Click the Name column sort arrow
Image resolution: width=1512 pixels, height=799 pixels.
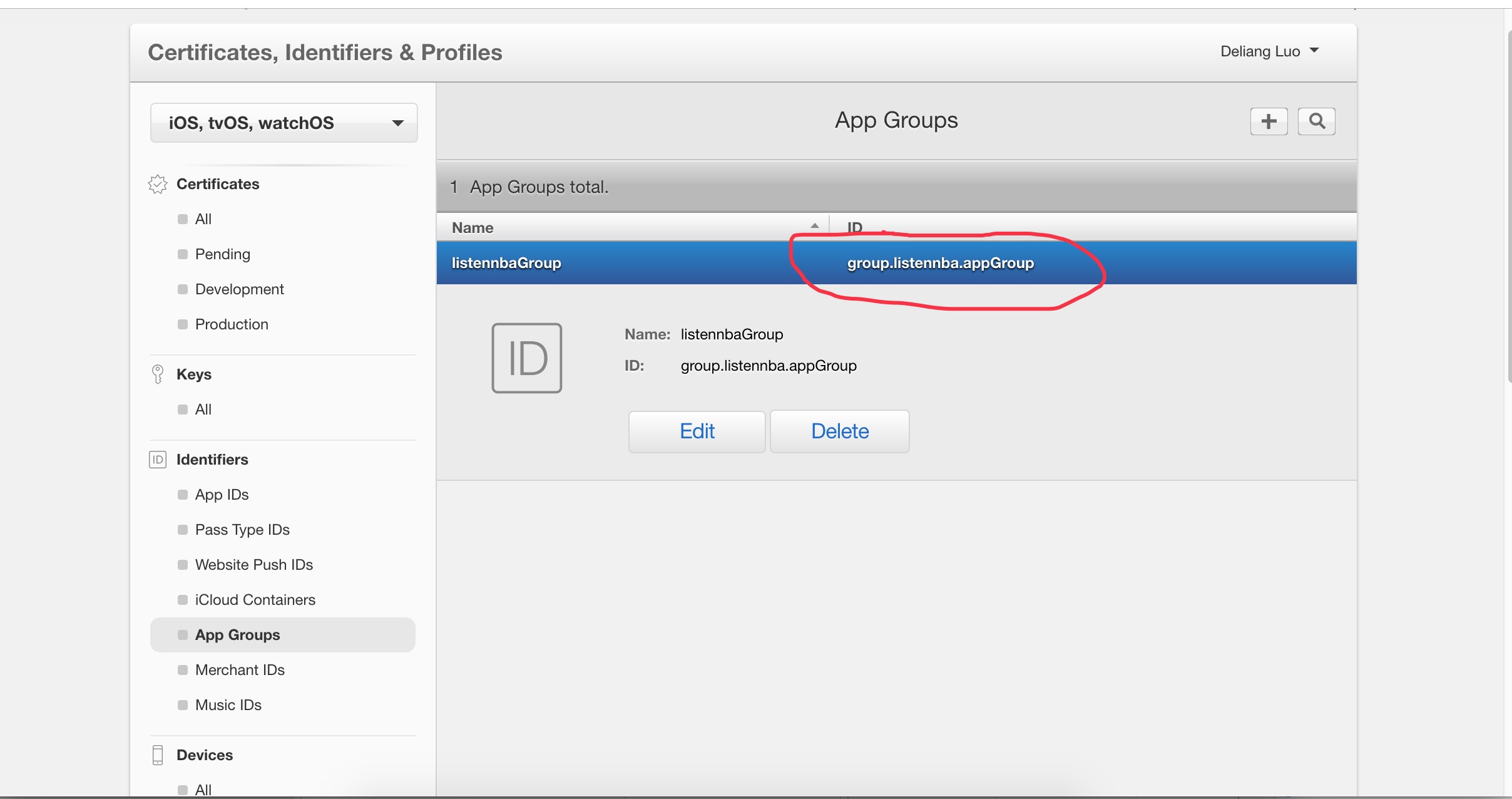pos(814,226)
